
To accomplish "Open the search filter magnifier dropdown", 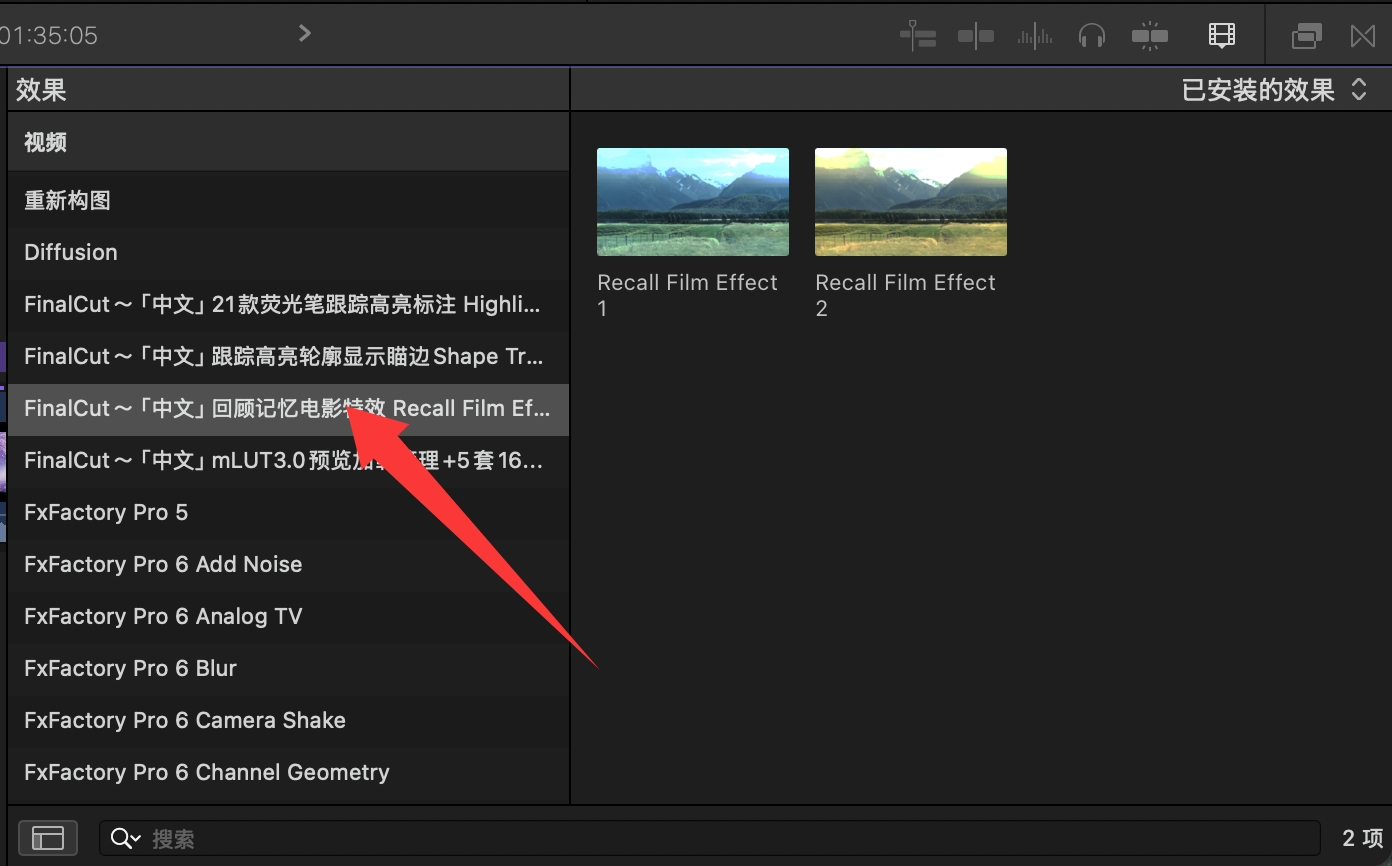I will (126, 838).
